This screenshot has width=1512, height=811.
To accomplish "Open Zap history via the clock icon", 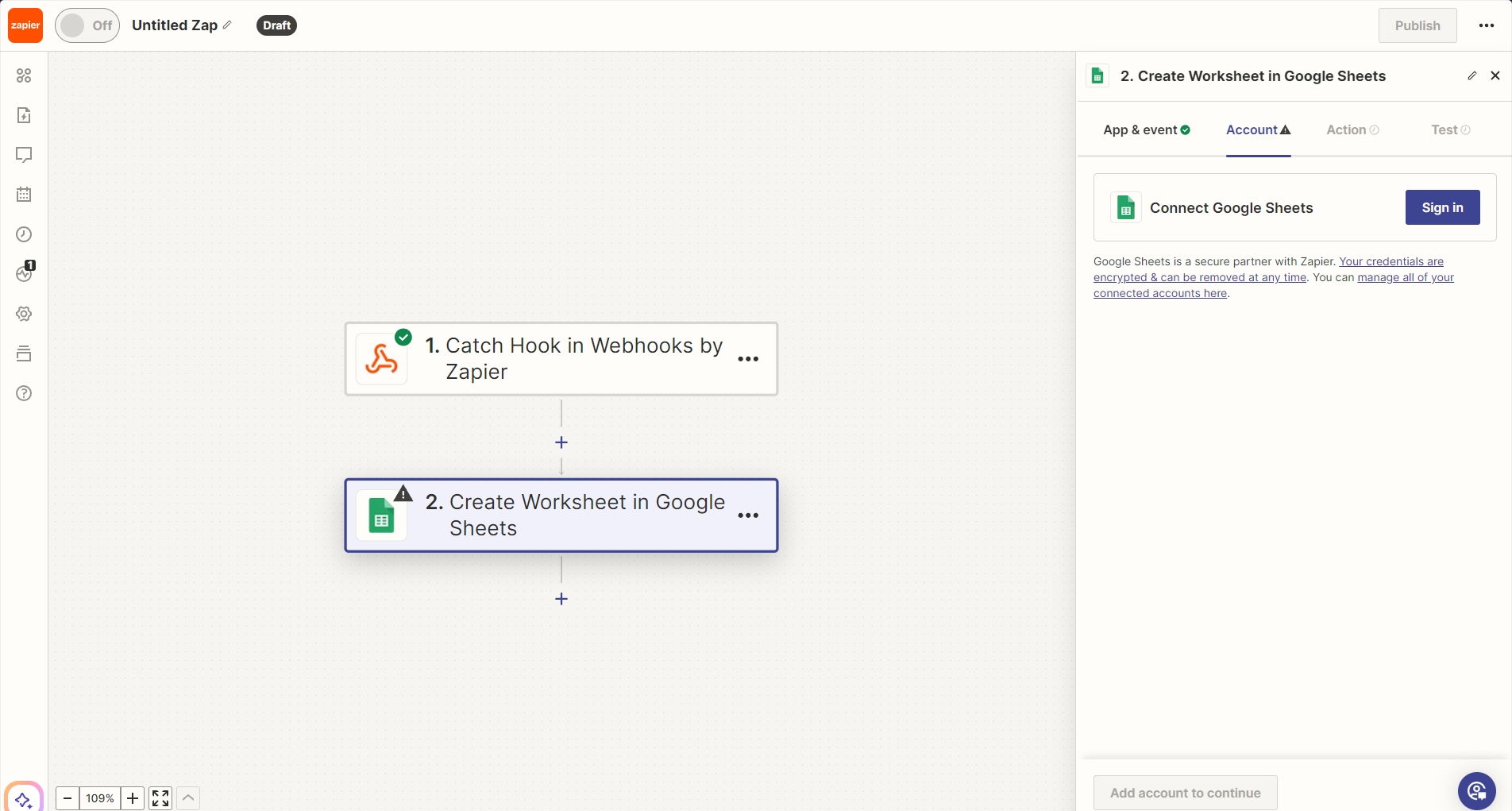I will click(23, 234).
